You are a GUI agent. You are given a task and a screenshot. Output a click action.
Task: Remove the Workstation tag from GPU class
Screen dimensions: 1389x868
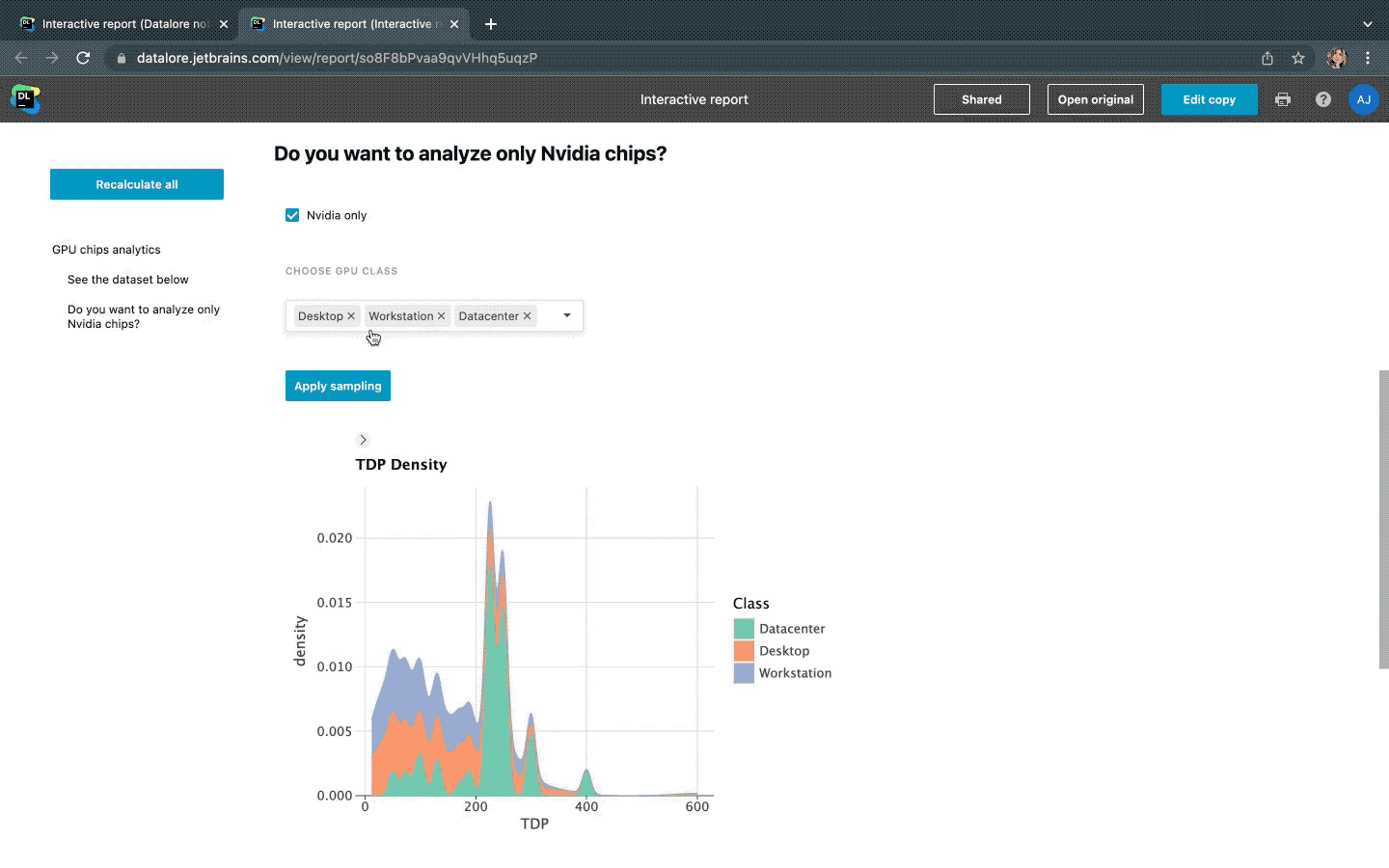(x=442, y=316)
